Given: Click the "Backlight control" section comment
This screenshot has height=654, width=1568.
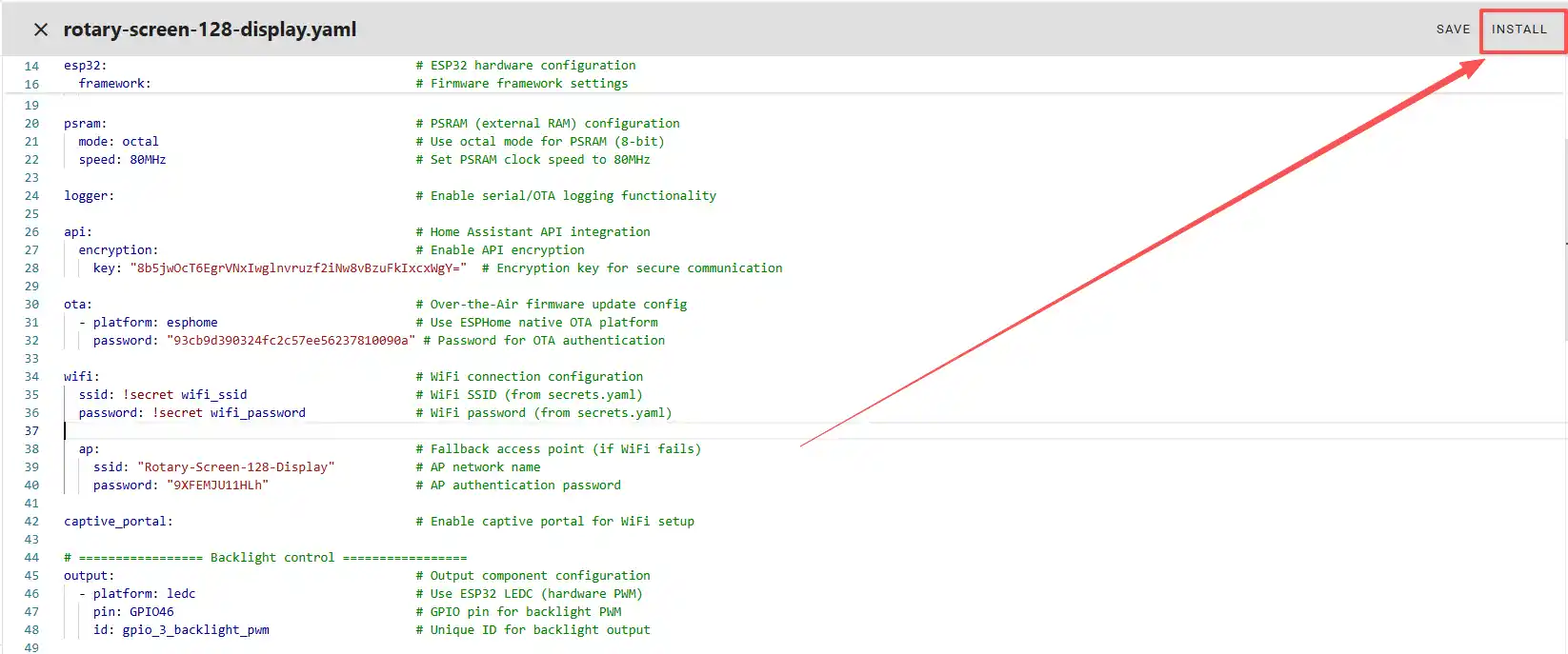Looking at the screenshot, I should (271, 558).
